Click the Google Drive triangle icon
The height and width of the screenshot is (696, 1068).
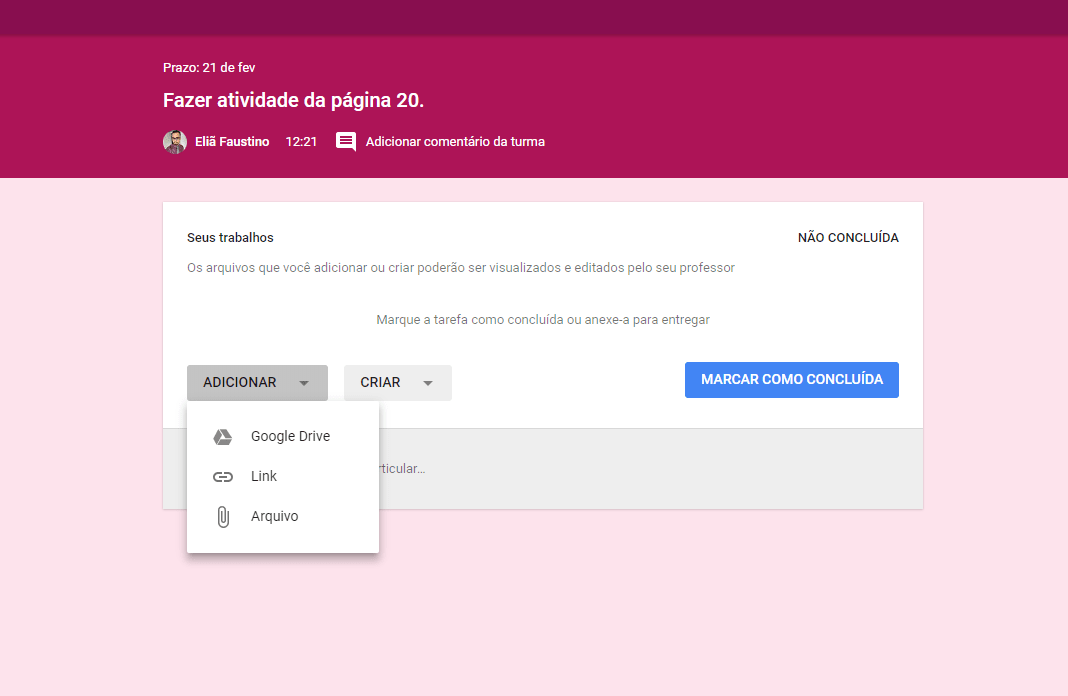(223, 437)
